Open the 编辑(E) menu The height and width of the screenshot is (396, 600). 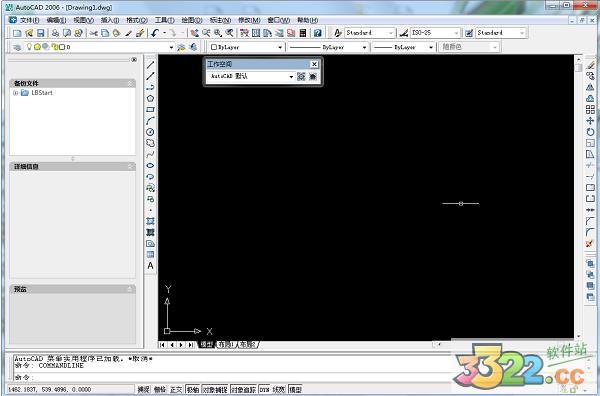pyautogui.click(x=56, y=20)
